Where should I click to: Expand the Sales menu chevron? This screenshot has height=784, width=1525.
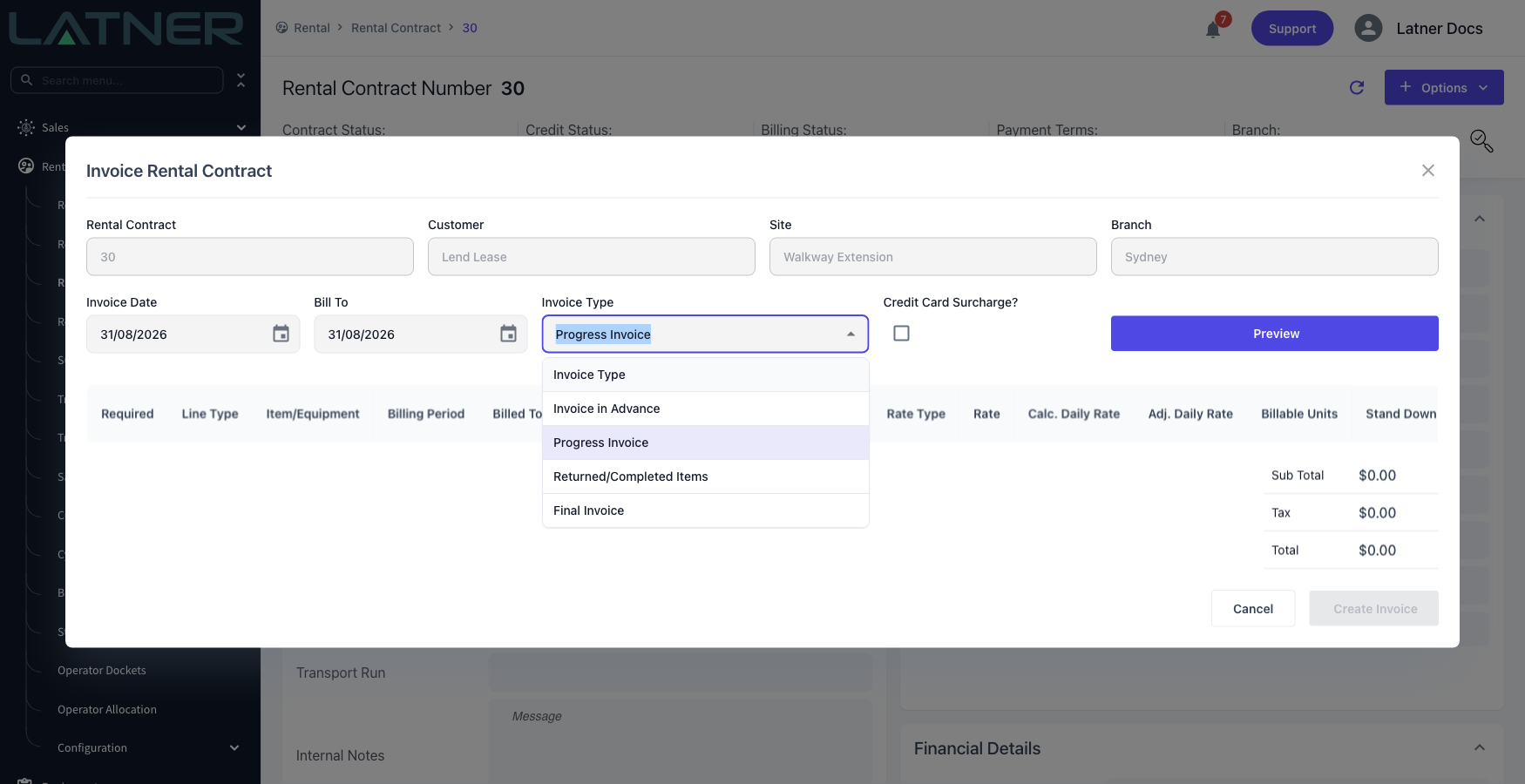click(241, 127)
